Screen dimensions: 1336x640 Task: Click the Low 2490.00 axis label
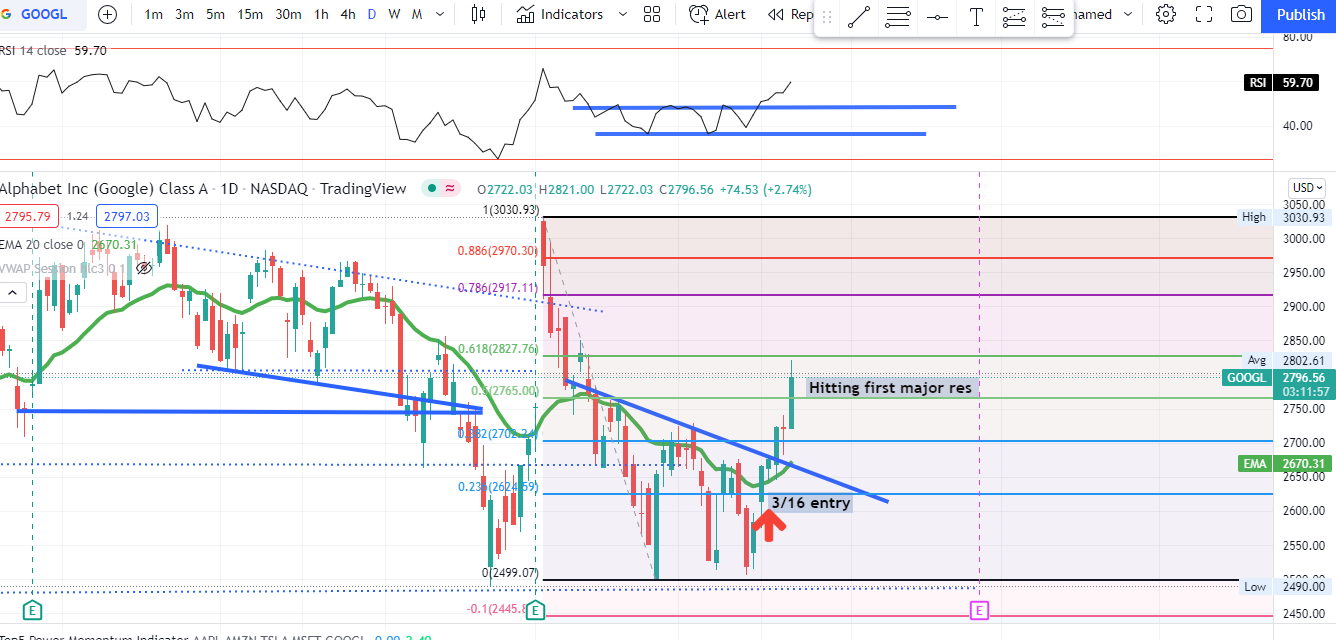pyautogui.click(x=1285, y=587)
